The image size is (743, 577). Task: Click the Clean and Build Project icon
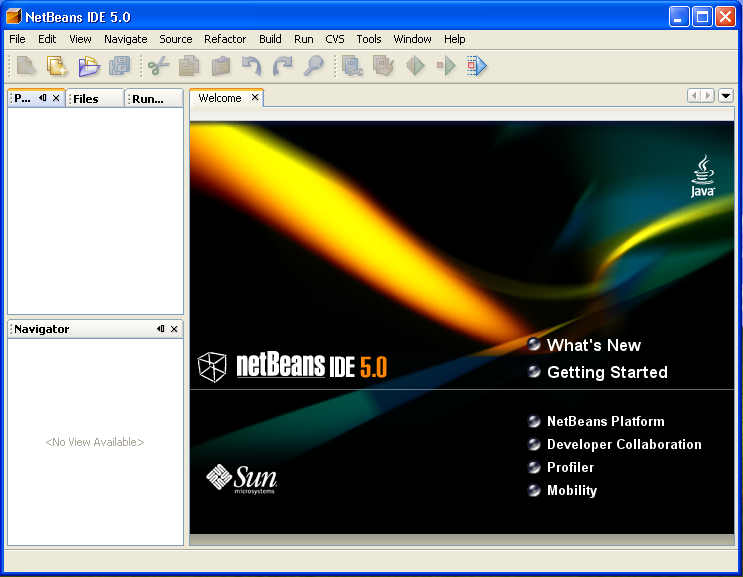click(383, 66)
